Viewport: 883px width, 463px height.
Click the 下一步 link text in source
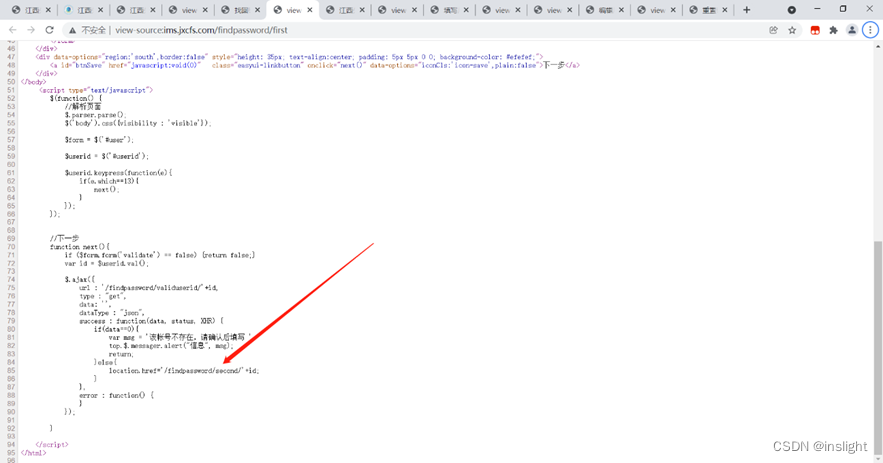click(553, 65)
